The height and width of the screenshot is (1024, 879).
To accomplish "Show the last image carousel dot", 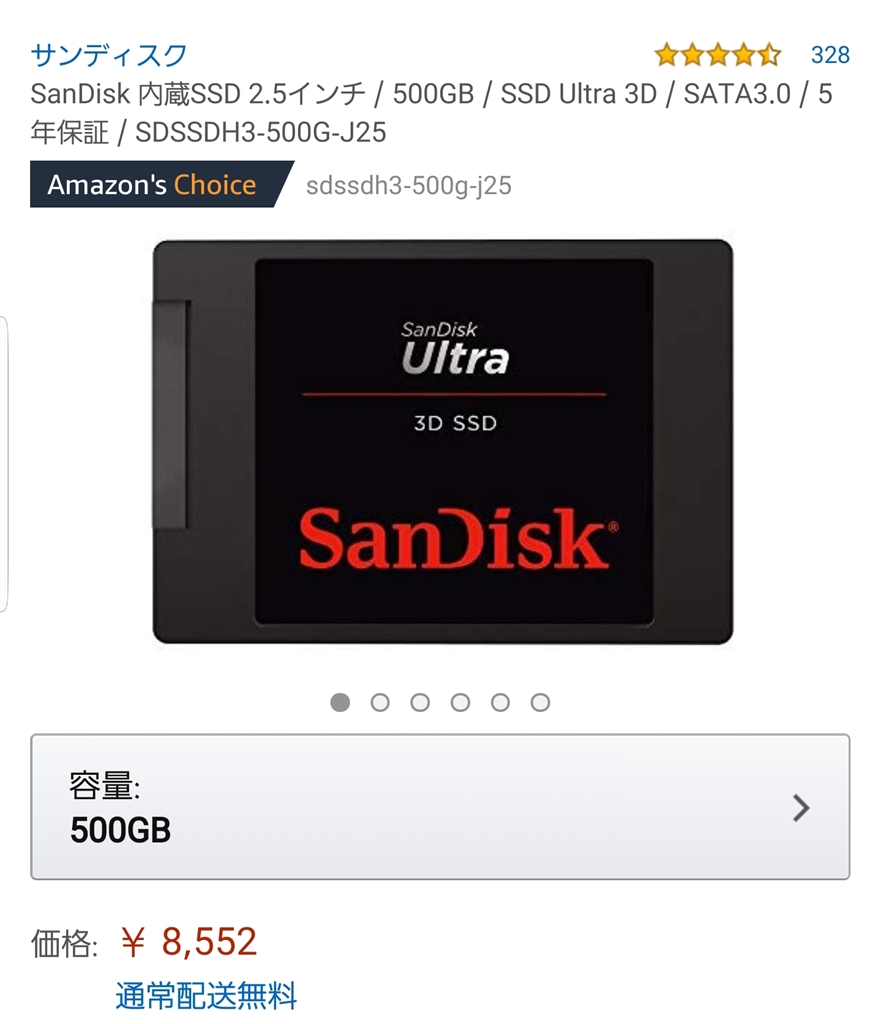I will tap(540, 702).
